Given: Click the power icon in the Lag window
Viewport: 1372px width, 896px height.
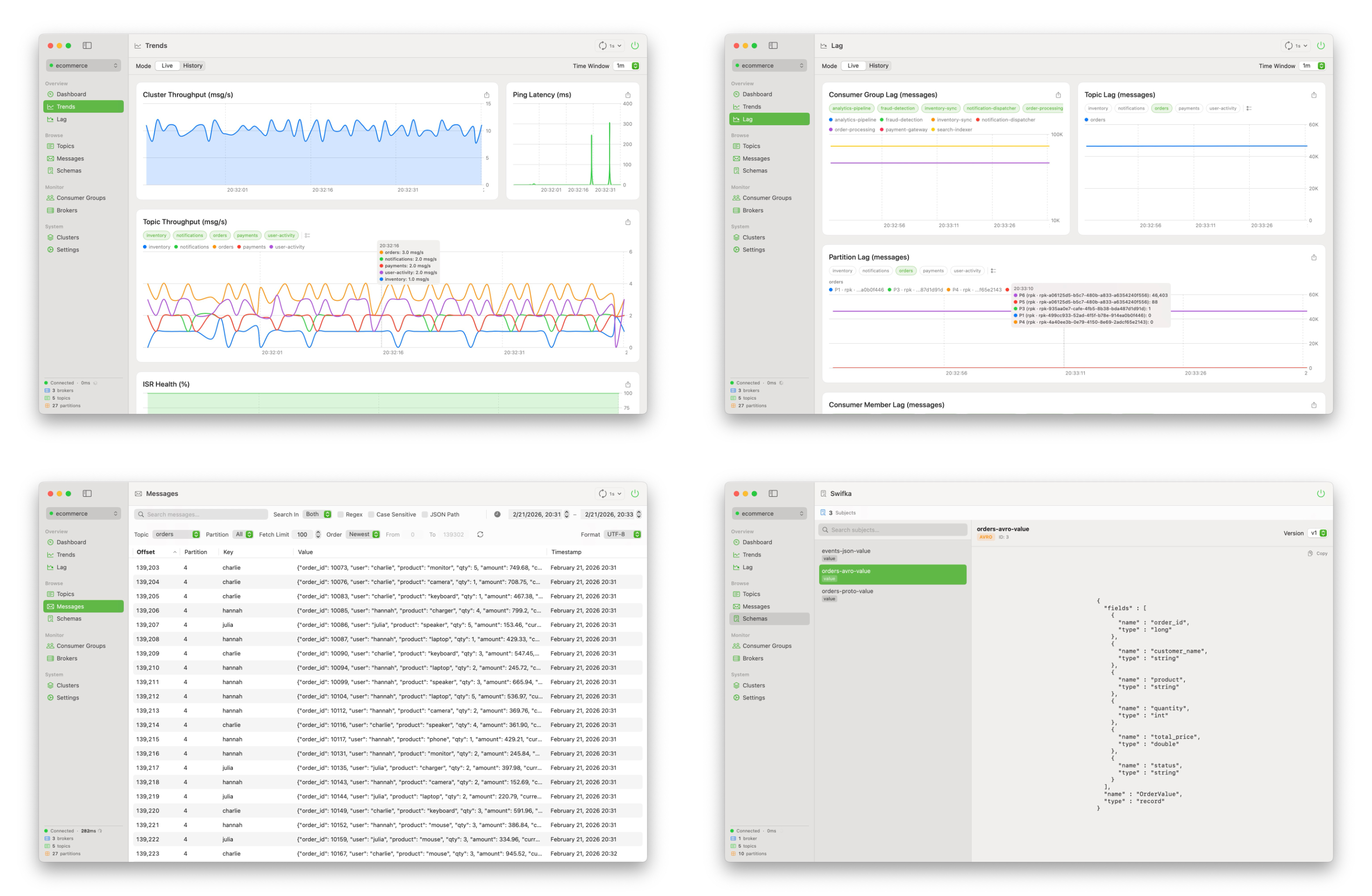Looking at the screenshot, I should pyautogui.click(x=1321, y=46).
